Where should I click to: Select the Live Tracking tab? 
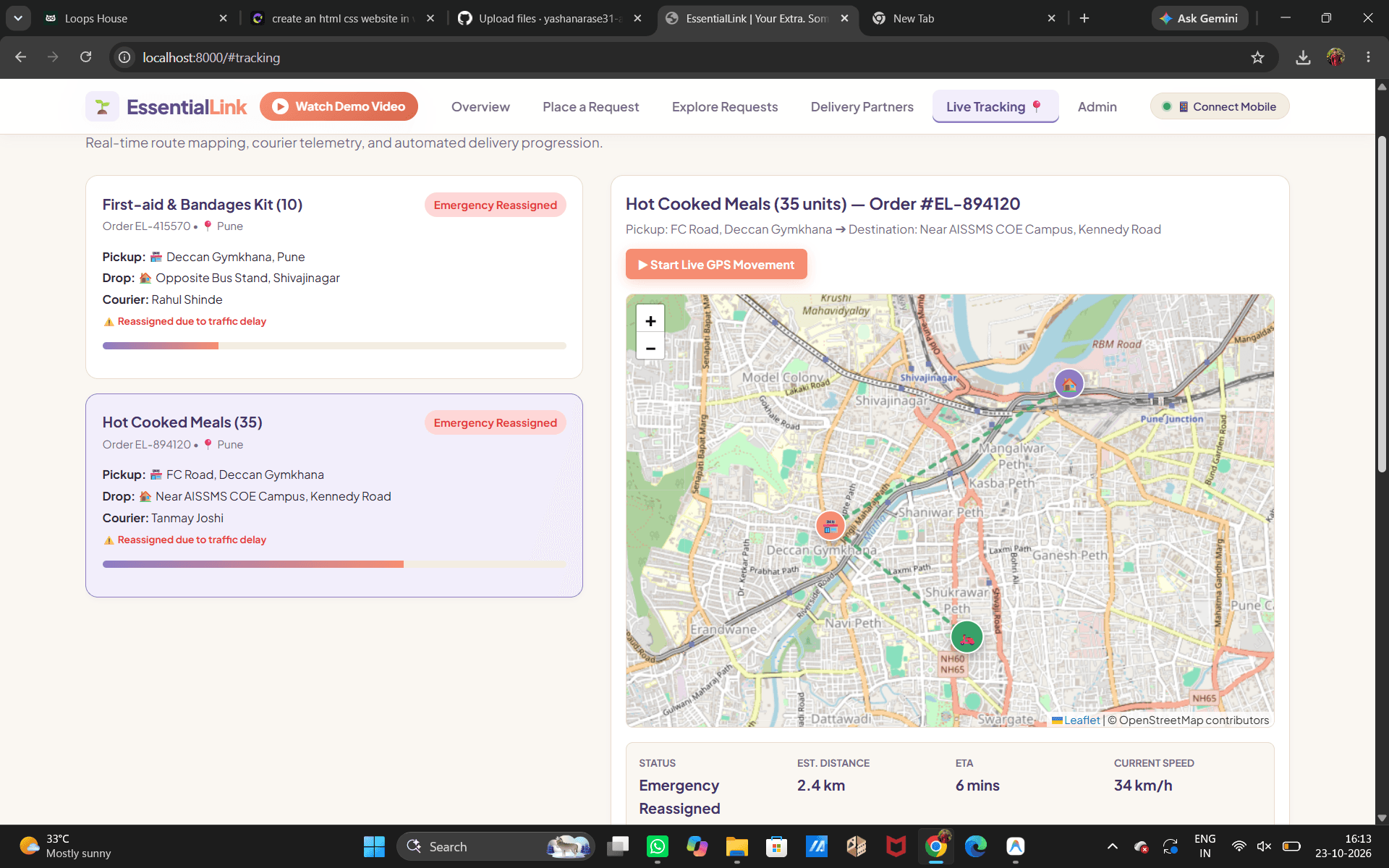coord(995,107)
